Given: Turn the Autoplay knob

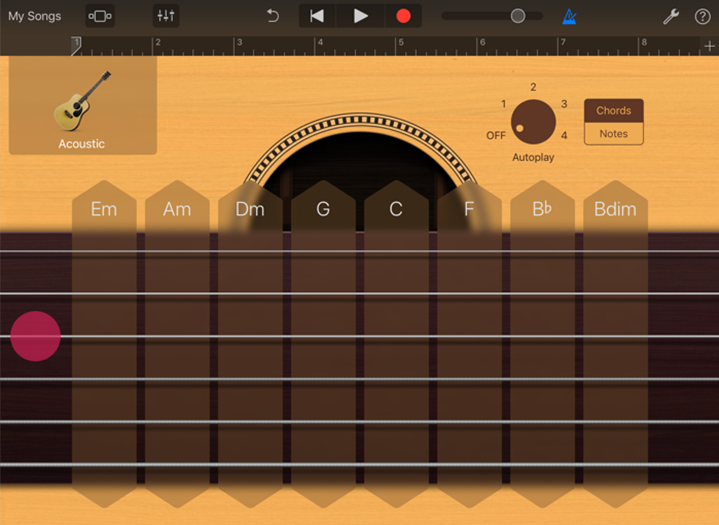Looking at the screenshot, I should pos(533,122).
